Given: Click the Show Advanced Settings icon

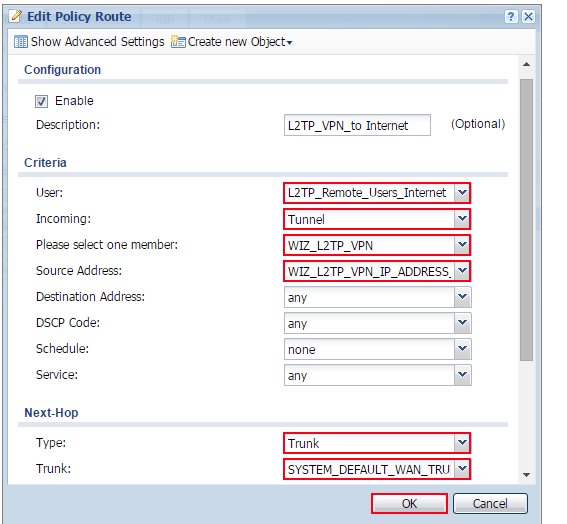Looking at the screenshot, I should [x=20, y=42].
